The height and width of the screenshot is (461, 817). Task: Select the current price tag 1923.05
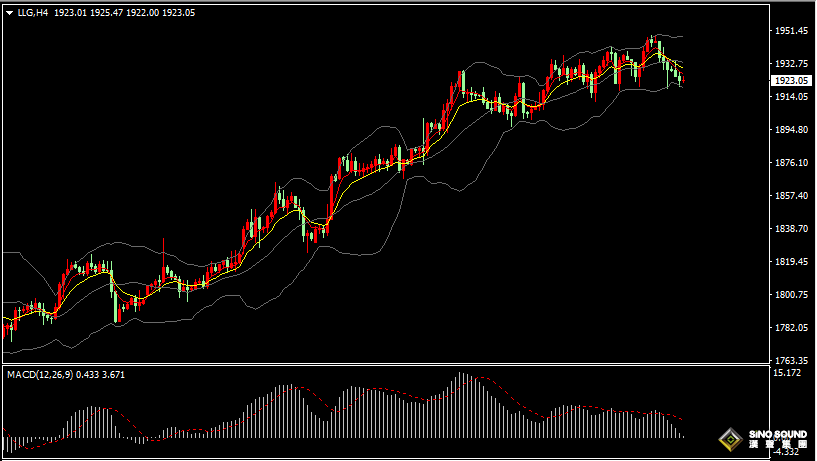[x=791, y=80]
